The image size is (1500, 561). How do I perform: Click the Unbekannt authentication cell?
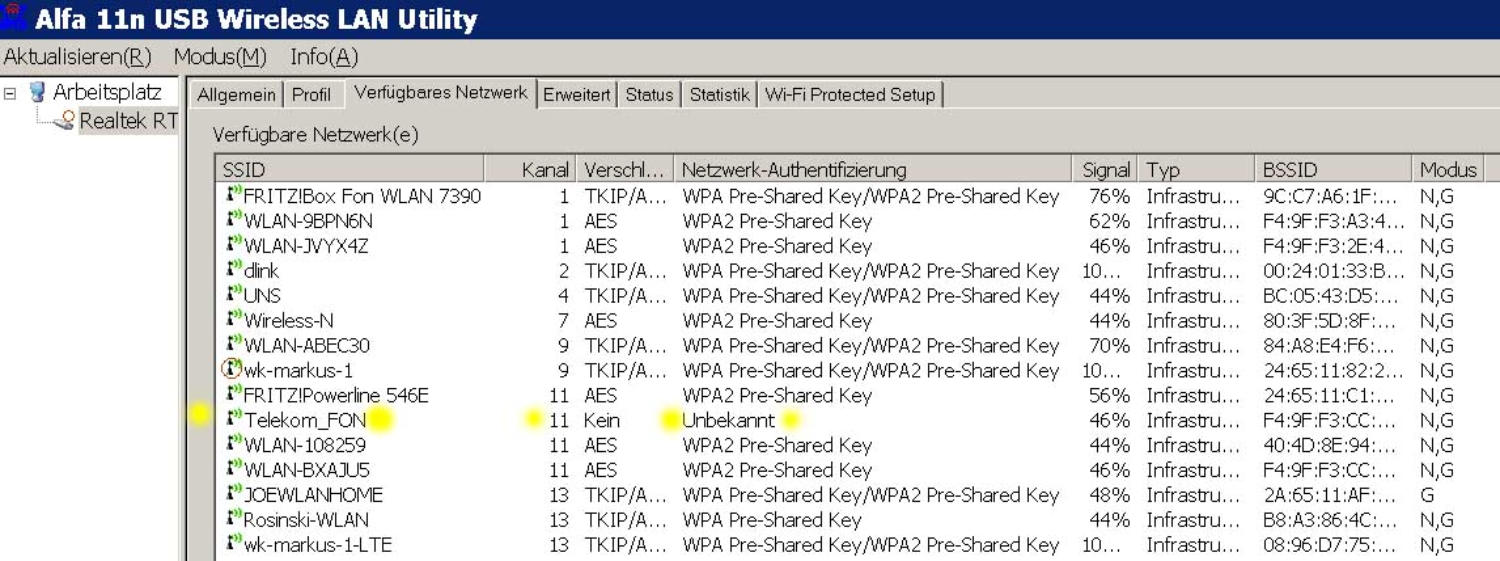[728, 421]
